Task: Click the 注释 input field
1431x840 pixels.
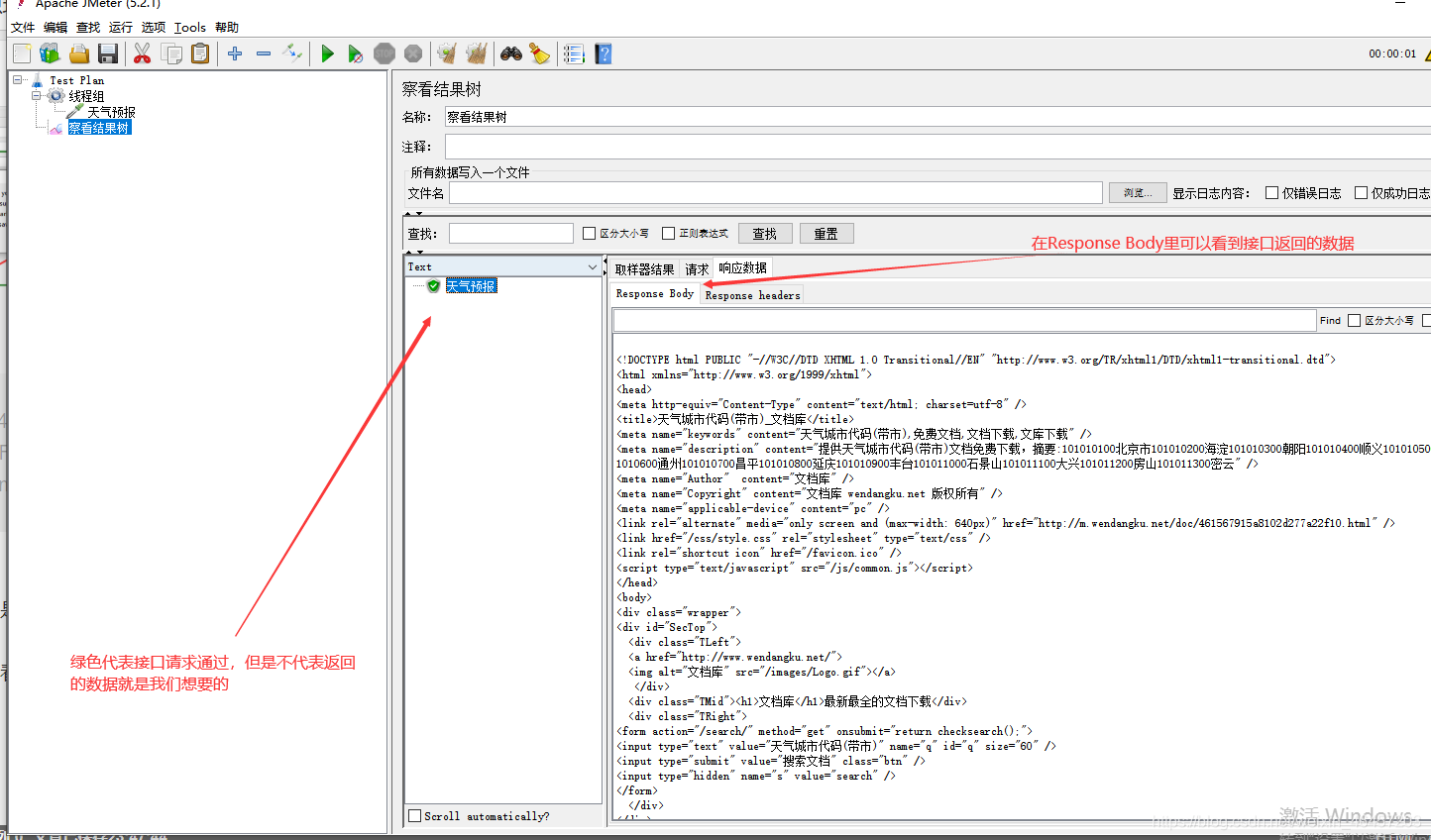Action: [937, 147]
